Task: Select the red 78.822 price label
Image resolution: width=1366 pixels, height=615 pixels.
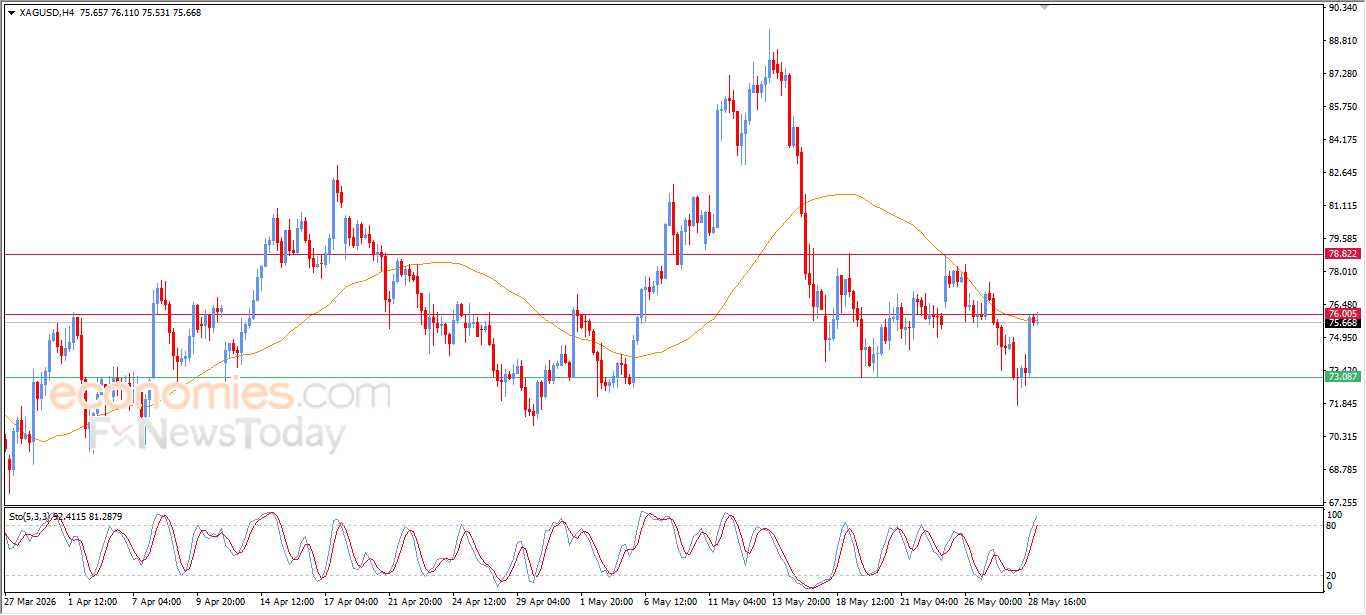Action: (x=1341, y=254)
